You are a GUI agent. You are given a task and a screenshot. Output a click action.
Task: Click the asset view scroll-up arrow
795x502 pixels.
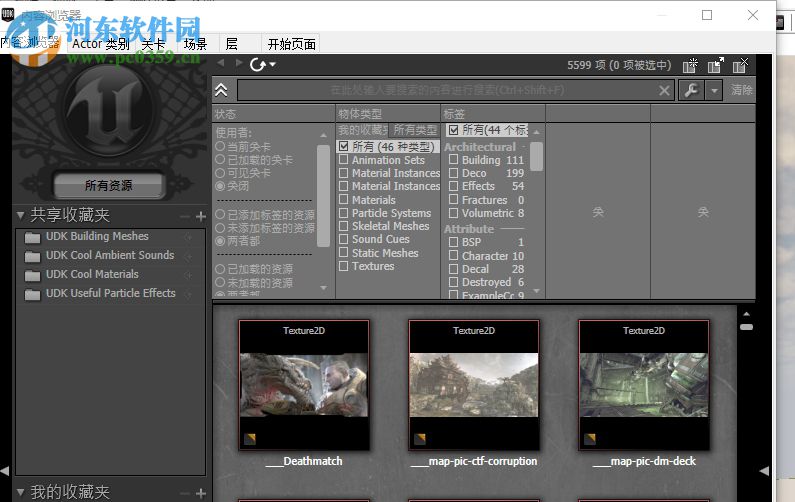pyautogui.click(x=746, y=314)
